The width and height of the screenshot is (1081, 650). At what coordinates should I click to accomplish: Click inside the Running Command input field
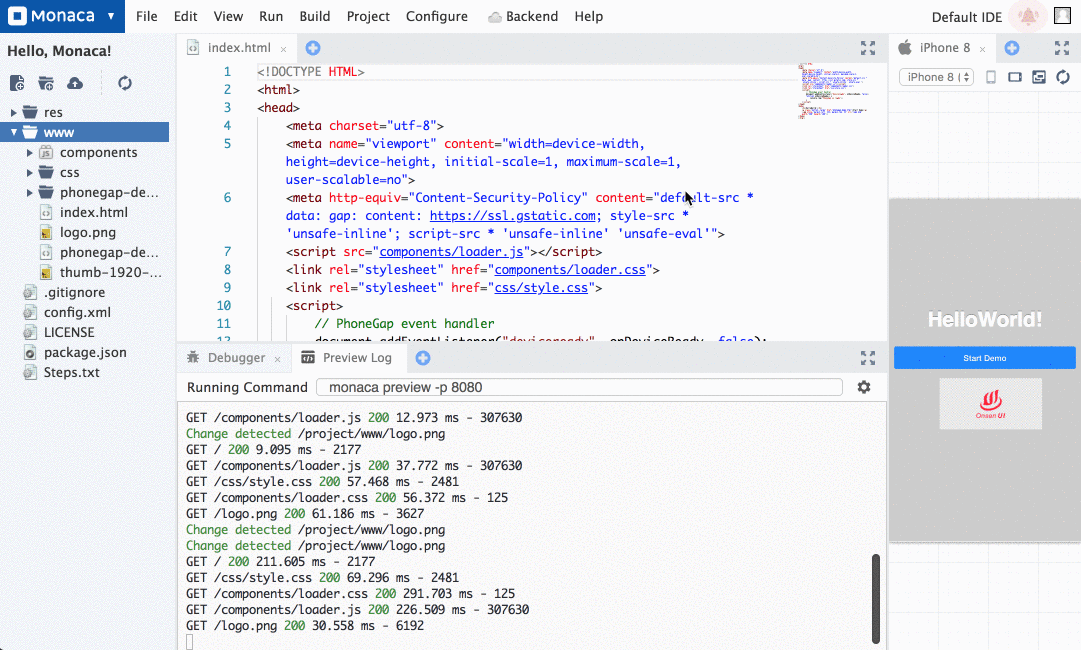point(579,387)
